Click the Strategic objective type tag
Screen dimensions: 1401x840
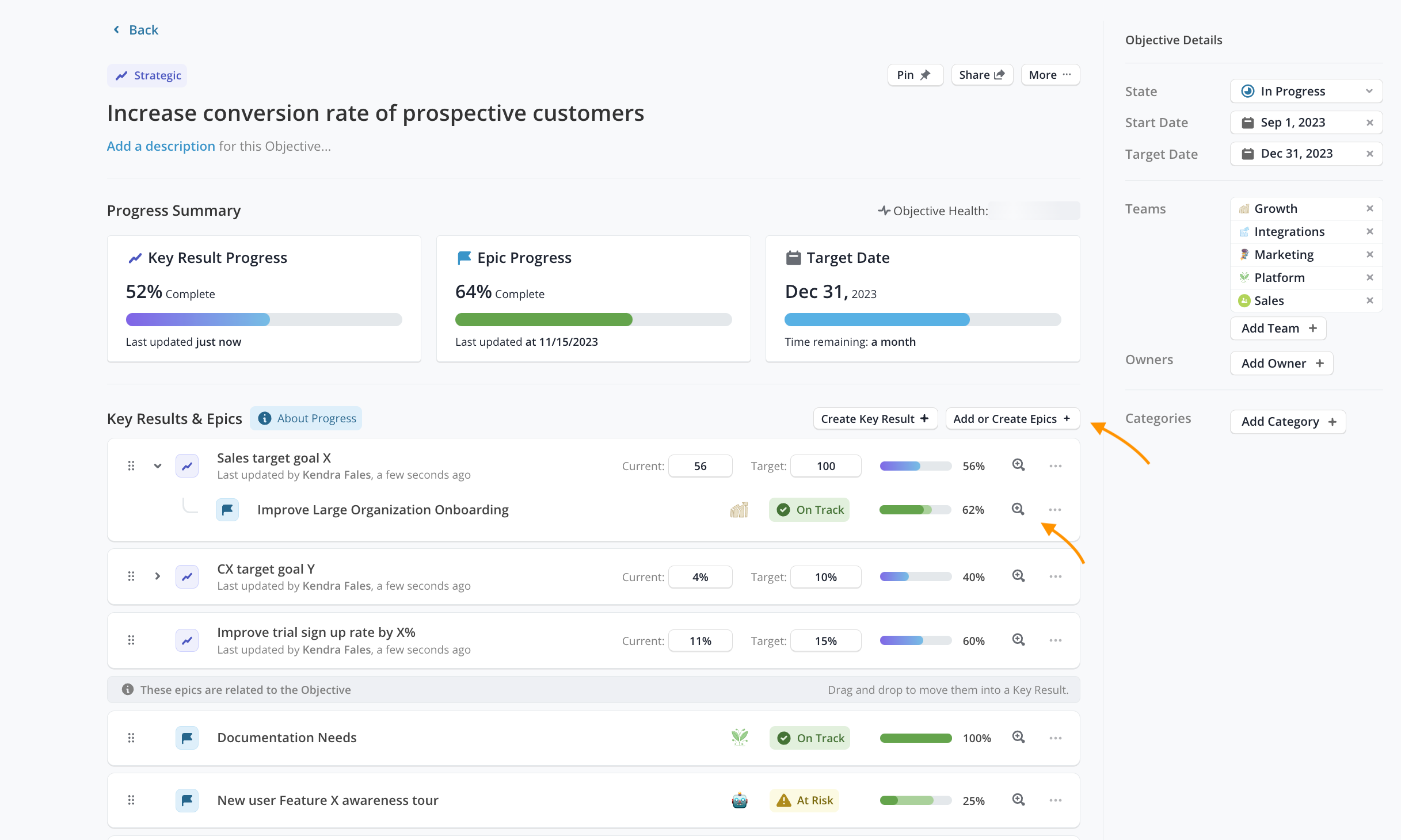(147, 75)
